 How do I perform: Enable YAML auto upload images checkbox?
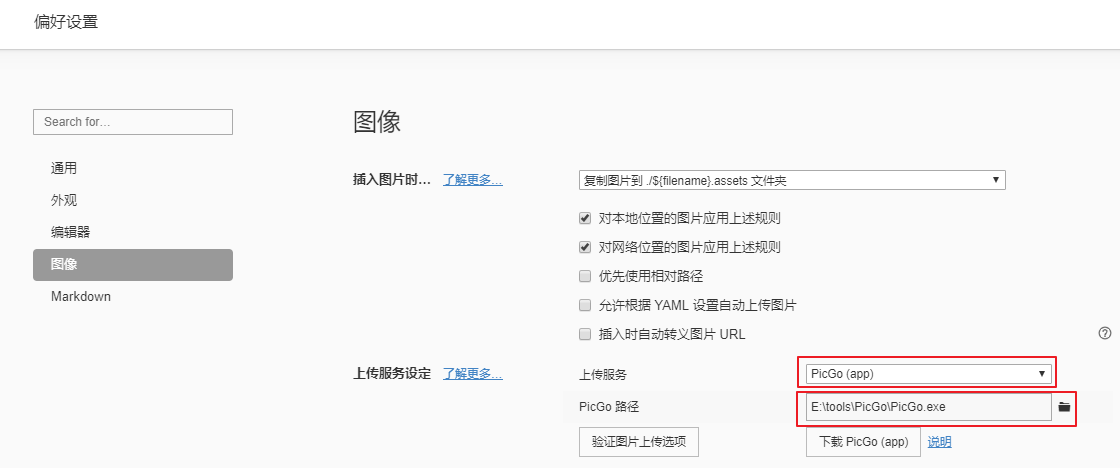pyautogui.click(x=585, y=305)
